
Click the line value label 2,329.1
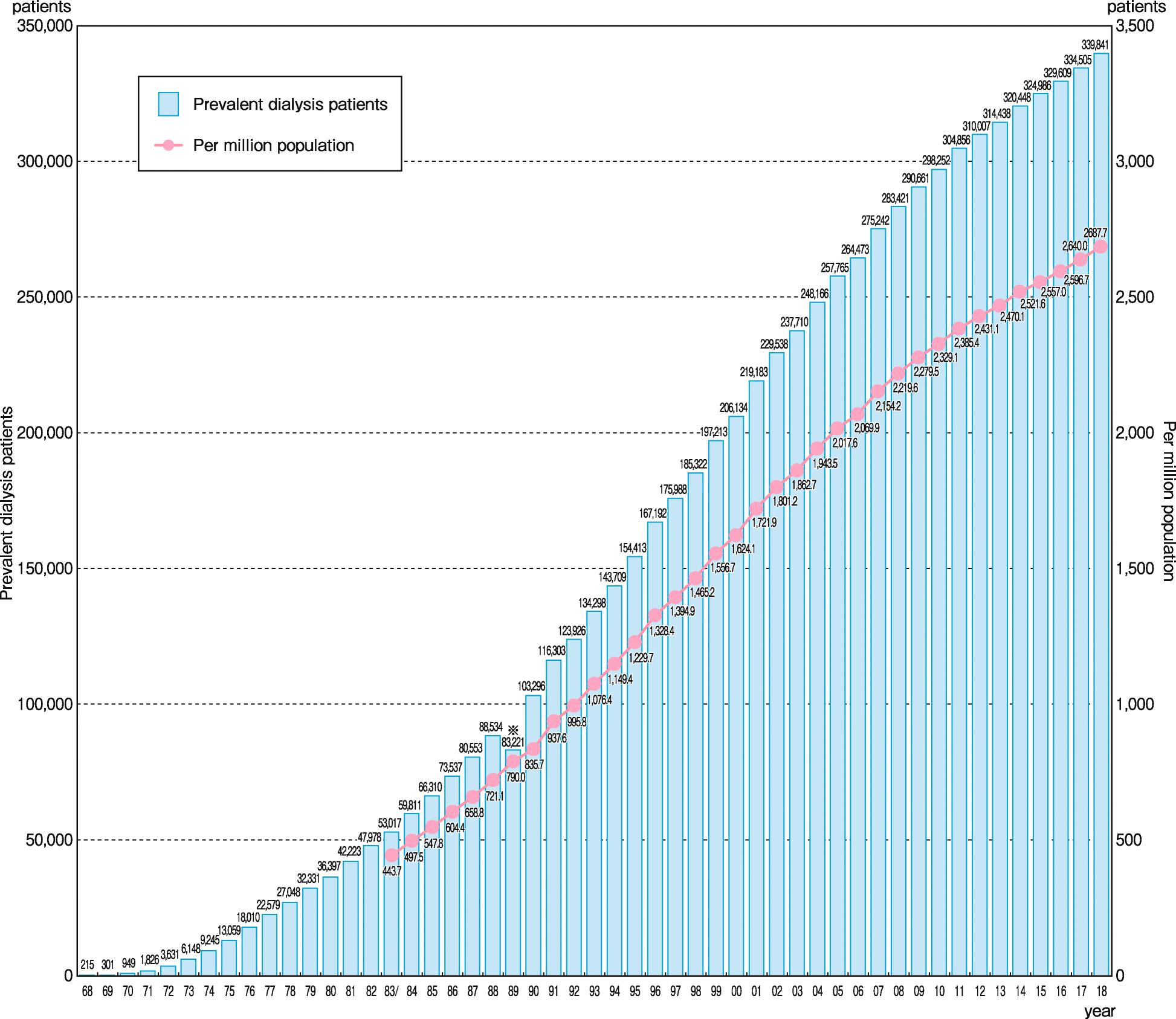click(945, 358)
